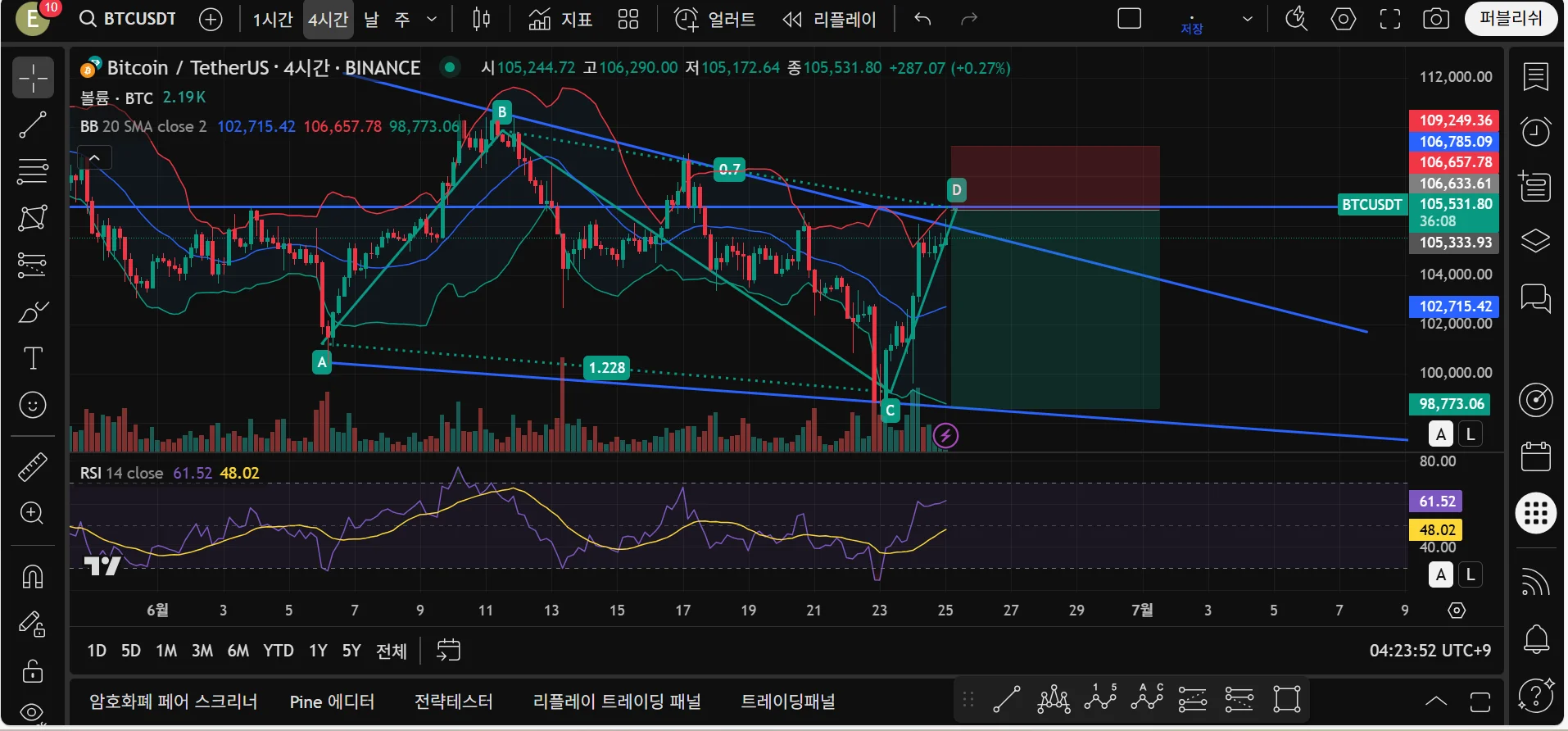Open the user profile avatar menu

pos(32,19)
